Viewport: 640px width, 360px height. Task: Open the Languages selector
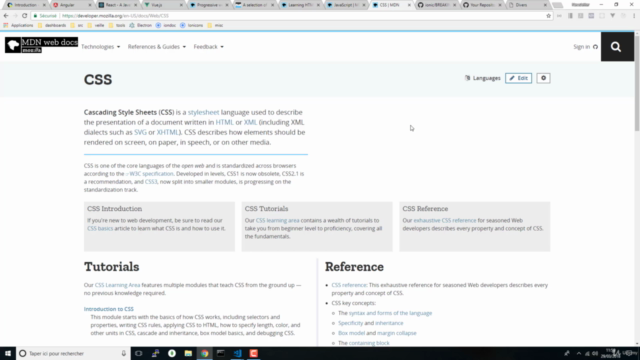[482, 78]
